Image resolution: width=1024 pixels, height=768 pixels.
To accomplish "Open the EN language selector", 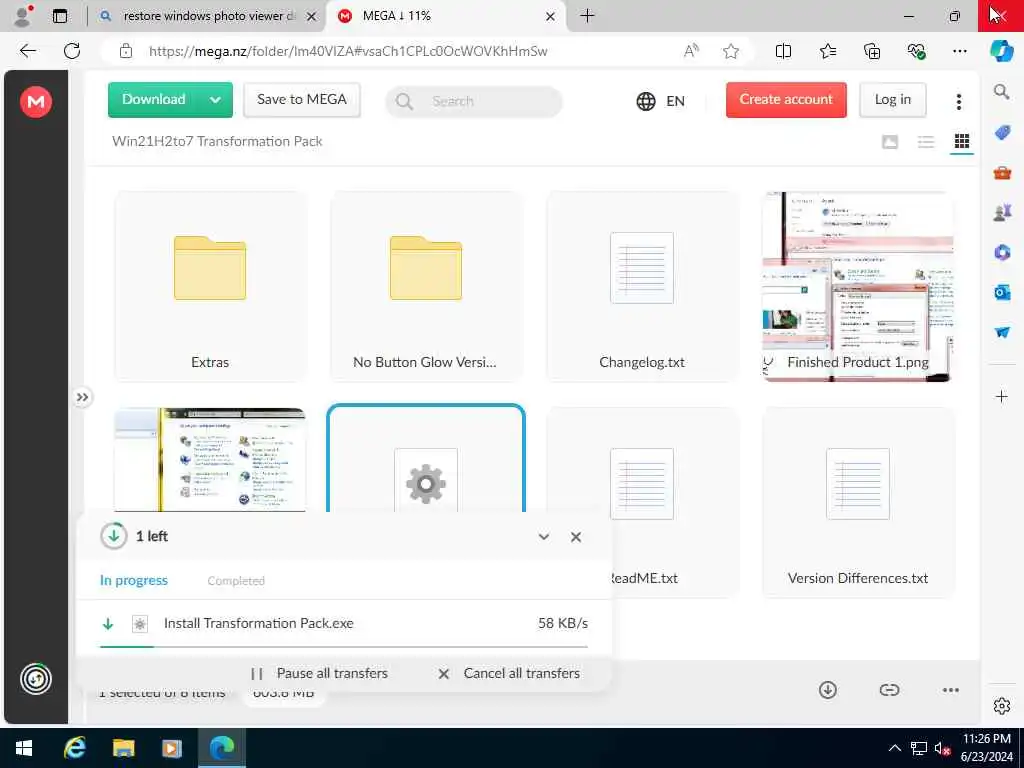I will click(x=661, y=101).
